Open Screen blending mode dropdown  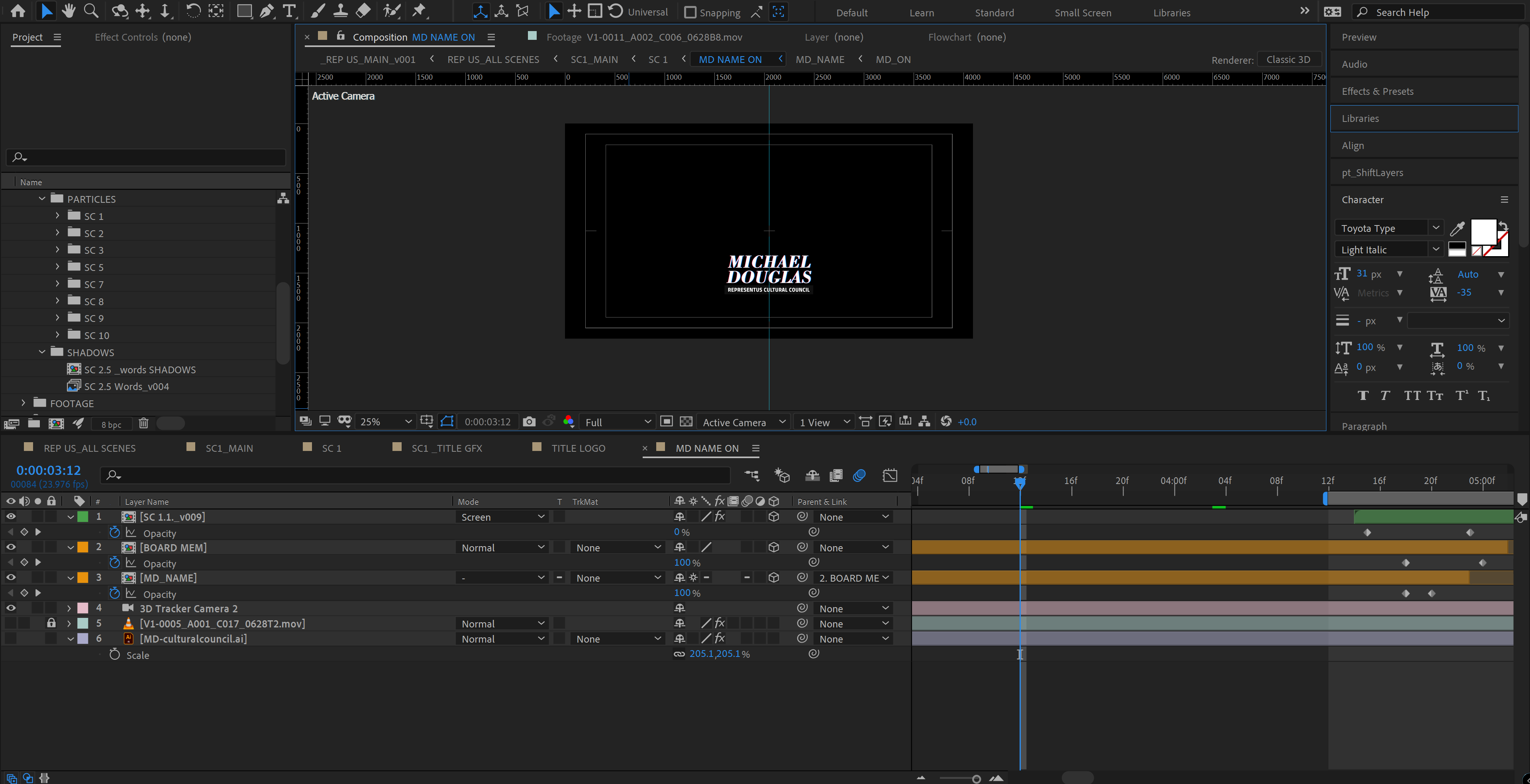pyautogui.click(x=502, y=517)
